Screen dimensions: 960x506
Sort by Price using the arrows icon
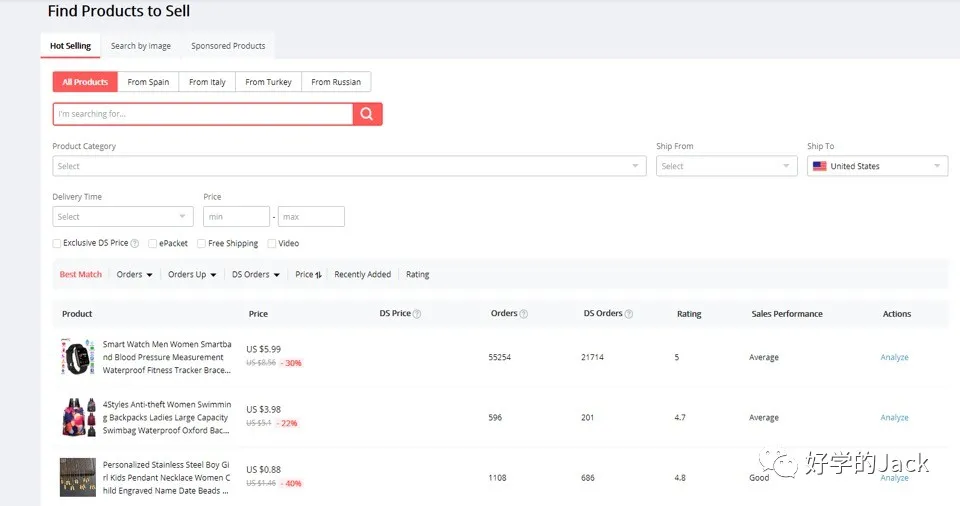point(318,275)
